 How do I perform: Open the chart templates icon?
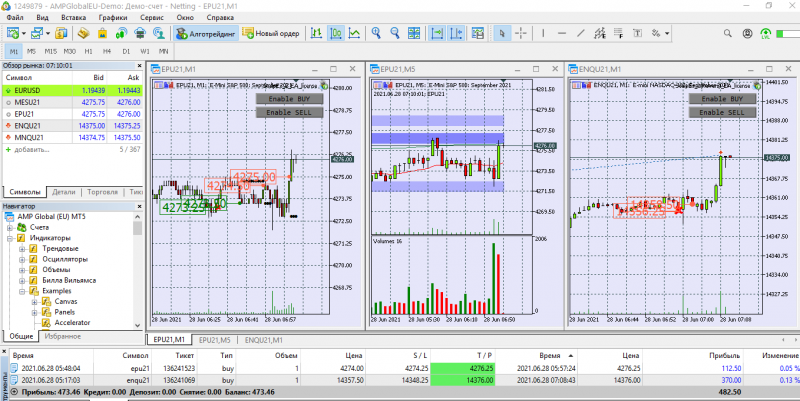pos(478,34)
